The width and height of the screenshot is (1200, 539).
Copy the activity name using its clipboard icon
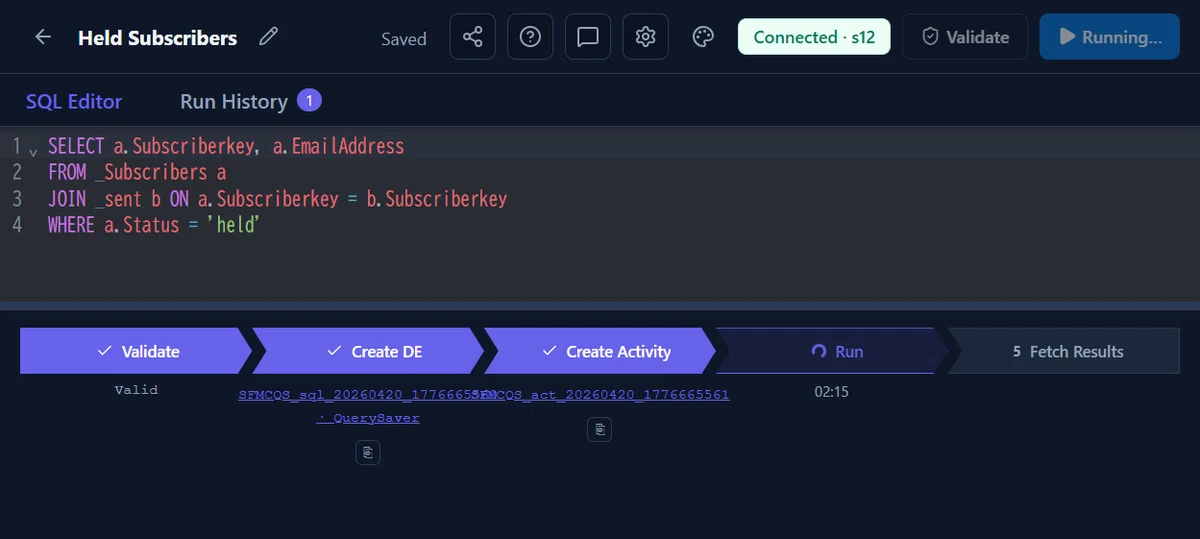pyautogui.click(x=599, y=429)
